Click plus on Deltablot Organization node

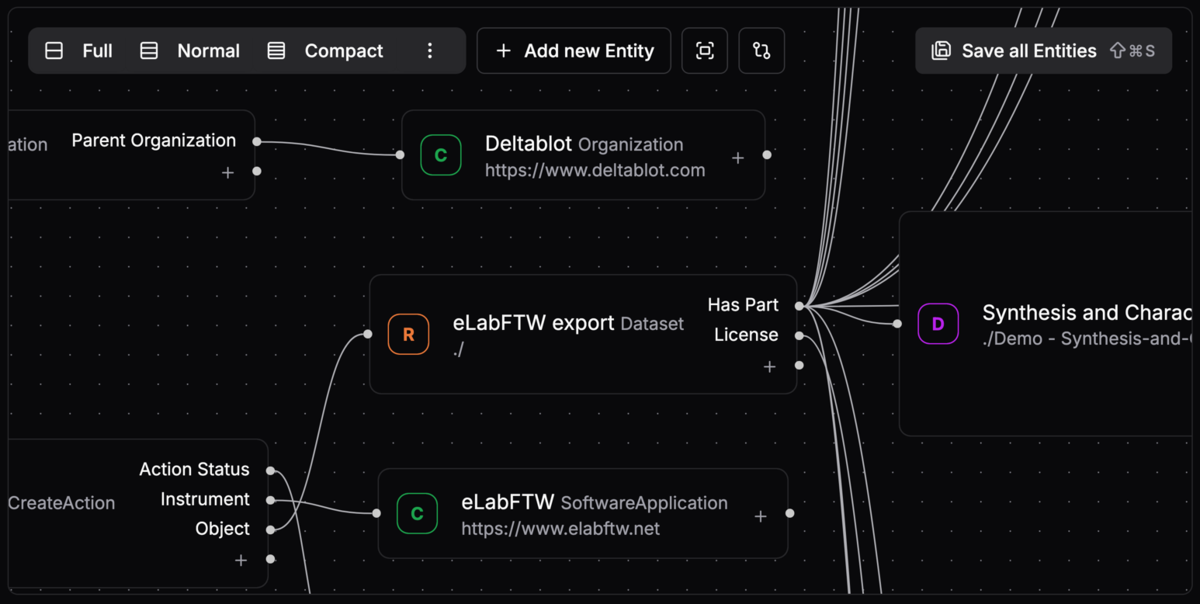tap(738, 158)
